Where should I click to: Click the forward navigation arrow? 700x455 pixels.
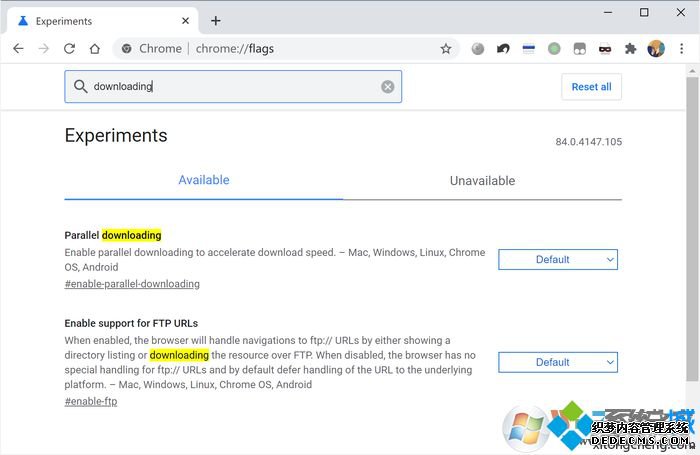[44, 49]
